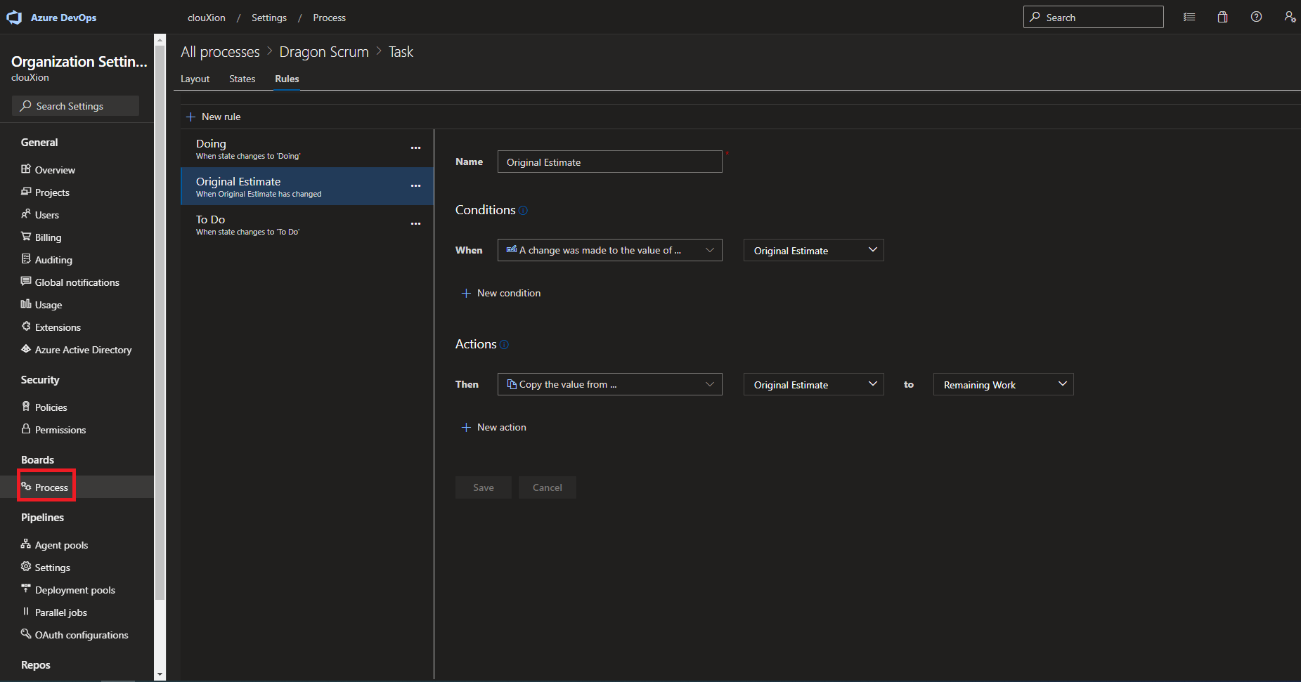Screen dimensions: 1301x682
Task: Click the rule Name input field
Action: pyautogui.click(x=609, y=162)
